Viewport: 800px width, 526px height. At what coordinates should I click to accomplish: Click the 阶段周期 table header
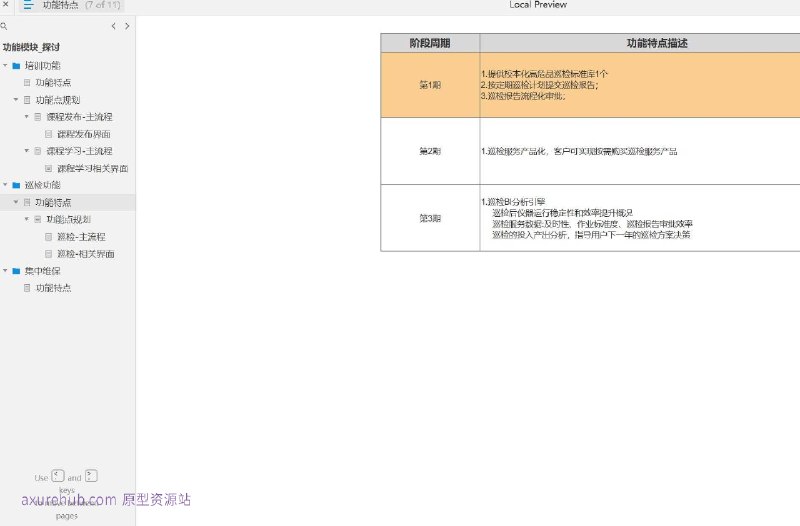pyautogui.click(x=430, y=43)
